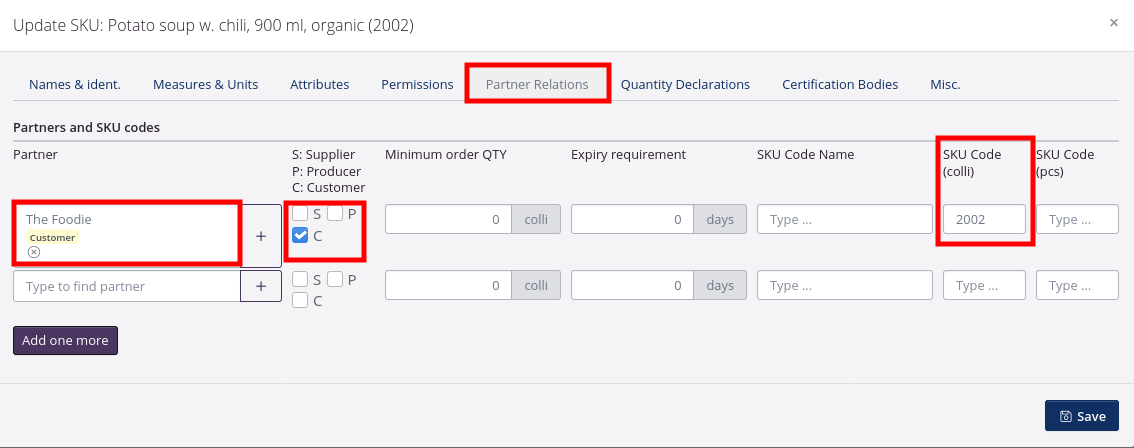Check Producer box in second partner row
The width and height of the screenshot is (1134, 448).
click(x=335, y=280)
